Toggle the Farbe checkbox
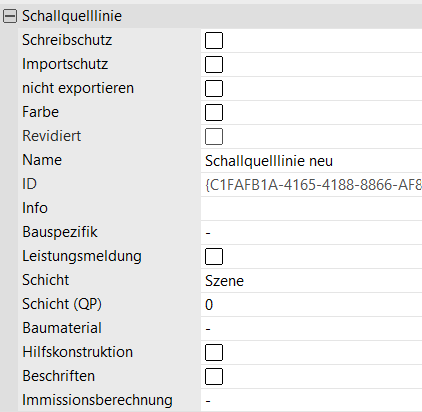 pyautogui.click(x=214, y=112)
